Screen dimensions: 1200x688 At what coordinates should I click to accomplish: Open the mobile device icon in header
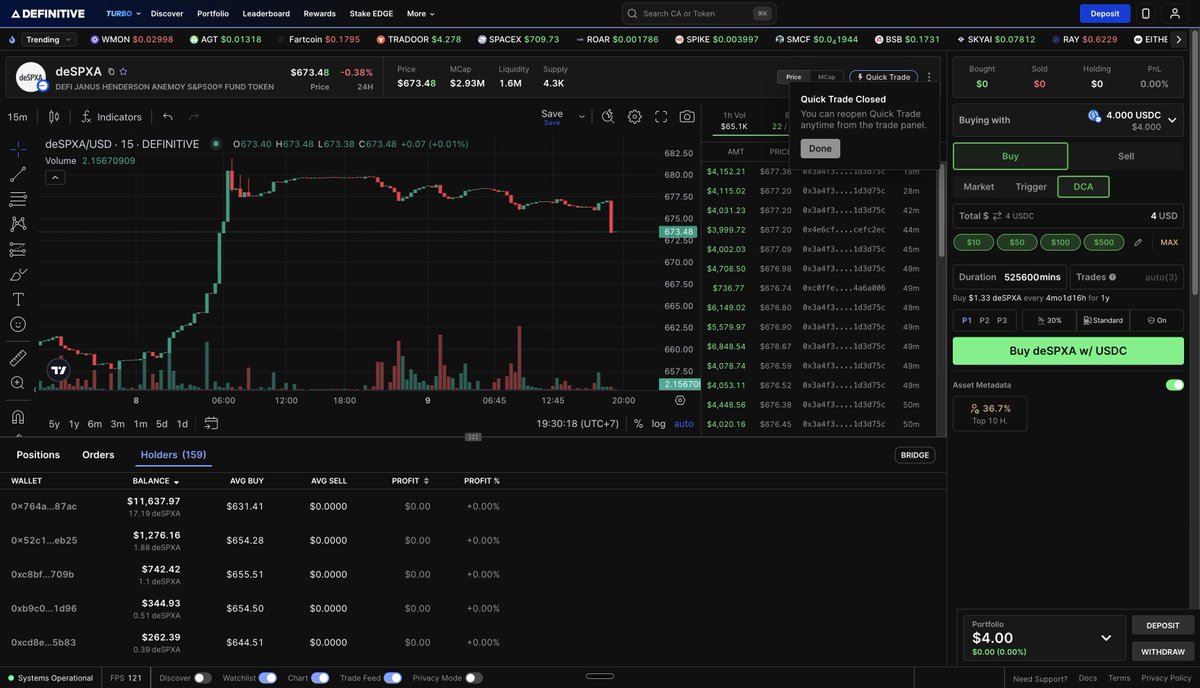tap(1146, 14)
